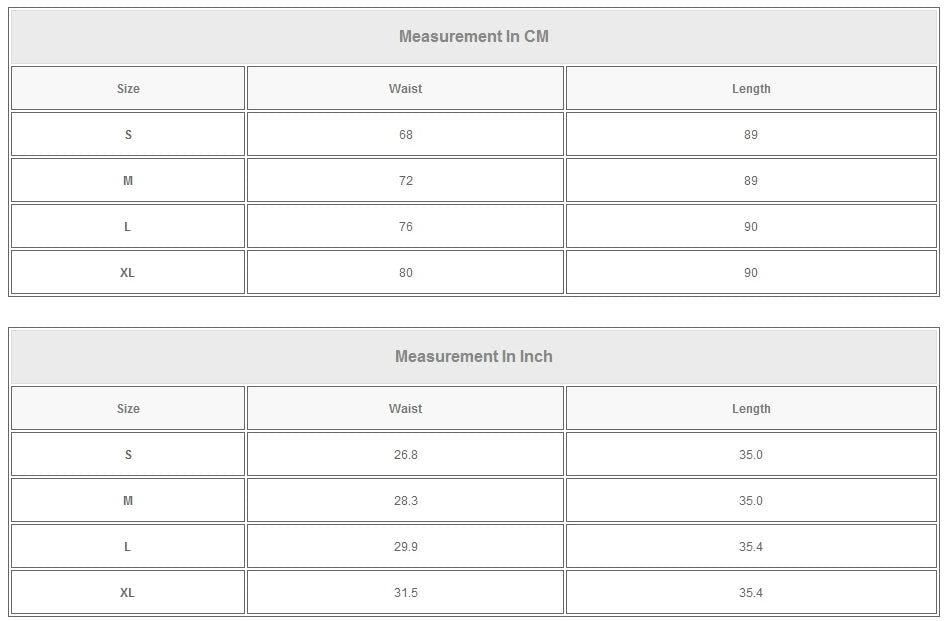Select length 35.4 in the Inch XL row
Screen dimensions: 946x621
(x=751, y=593)
